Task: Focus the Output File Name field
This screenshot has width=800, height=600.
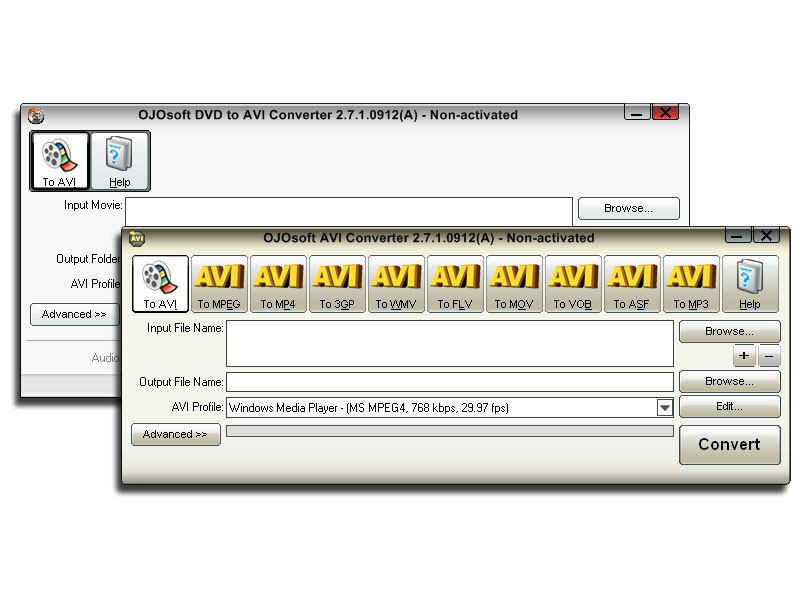Action: click(449, 382)
